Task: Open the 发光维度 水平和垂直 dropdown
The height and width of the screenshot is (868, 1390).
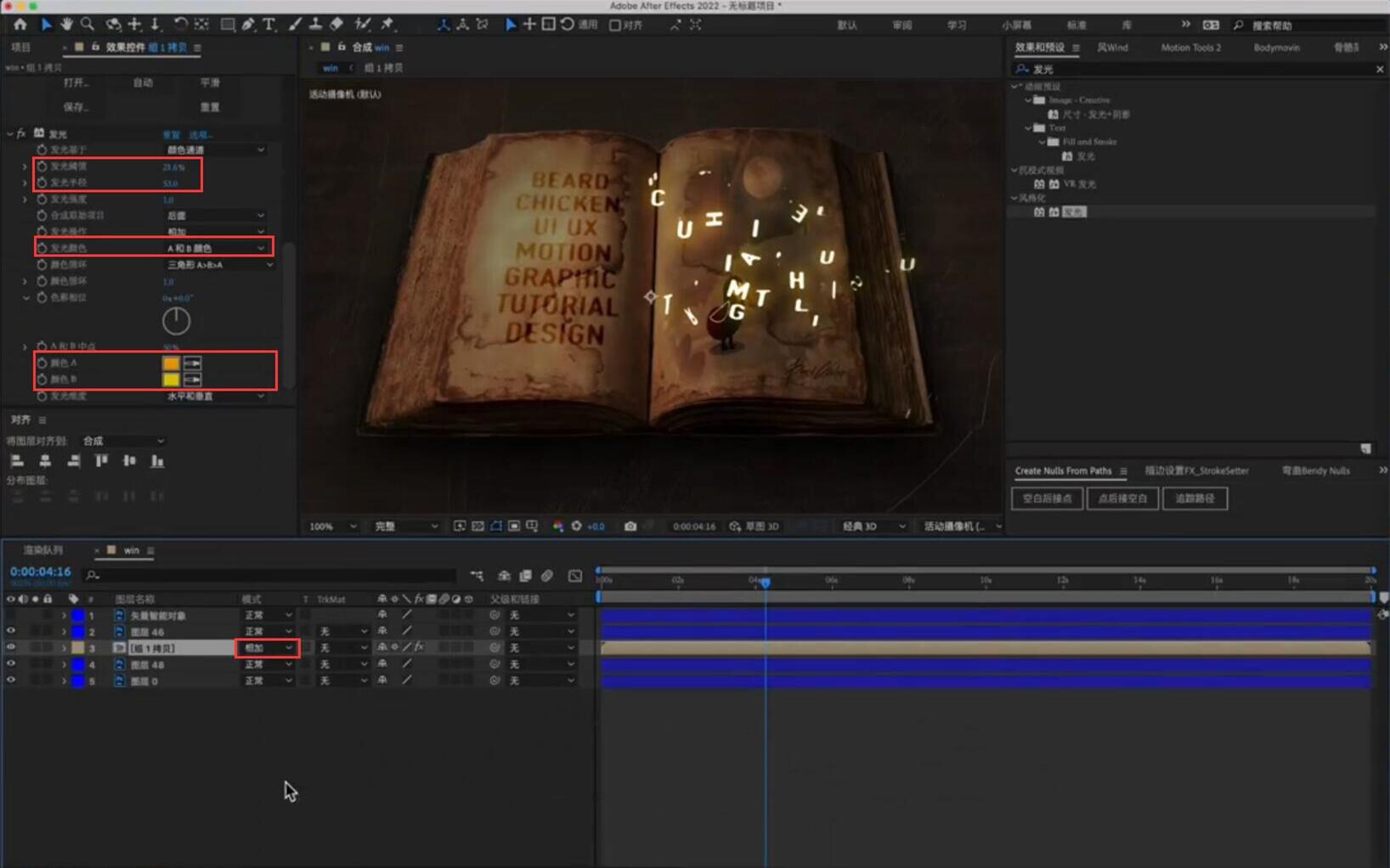Action: click(215, 397)
